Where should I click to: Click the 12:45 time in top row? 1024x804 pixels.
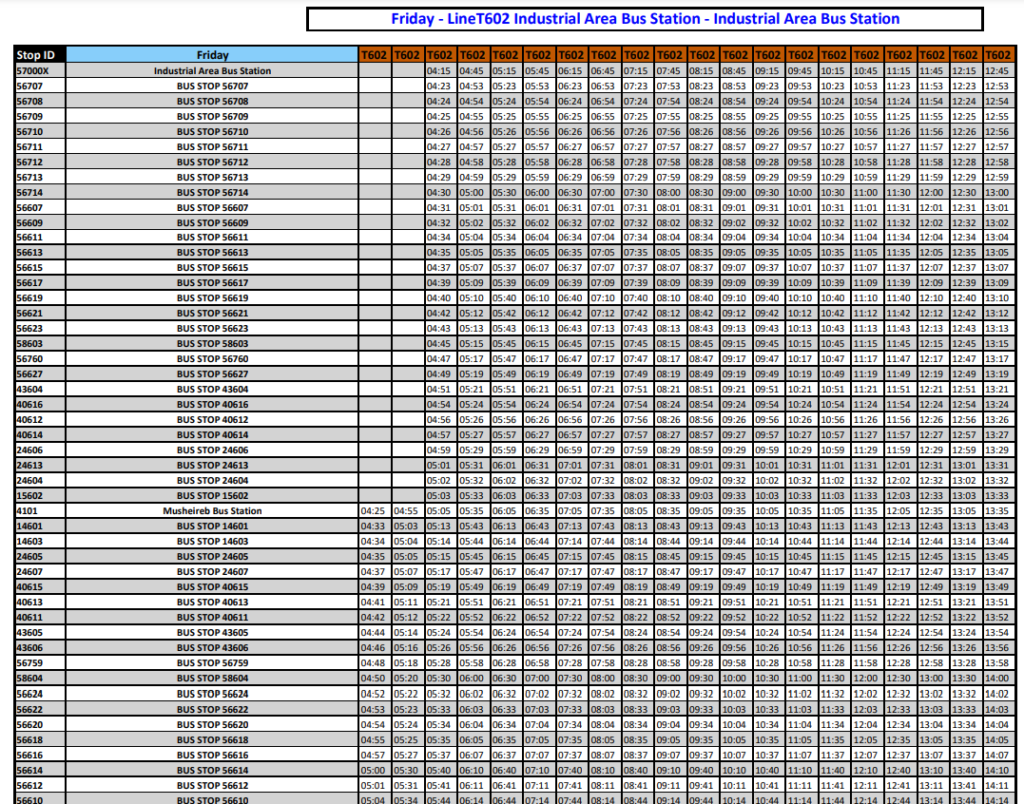[999, 71]
